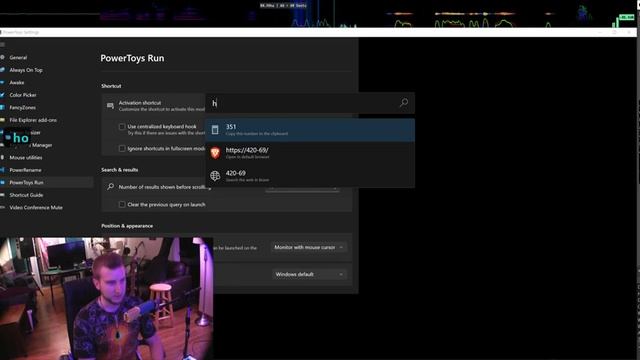This screenshot has height=360, width=640.
Task: Click the Shortcut section heading
Action: [111, 86]
